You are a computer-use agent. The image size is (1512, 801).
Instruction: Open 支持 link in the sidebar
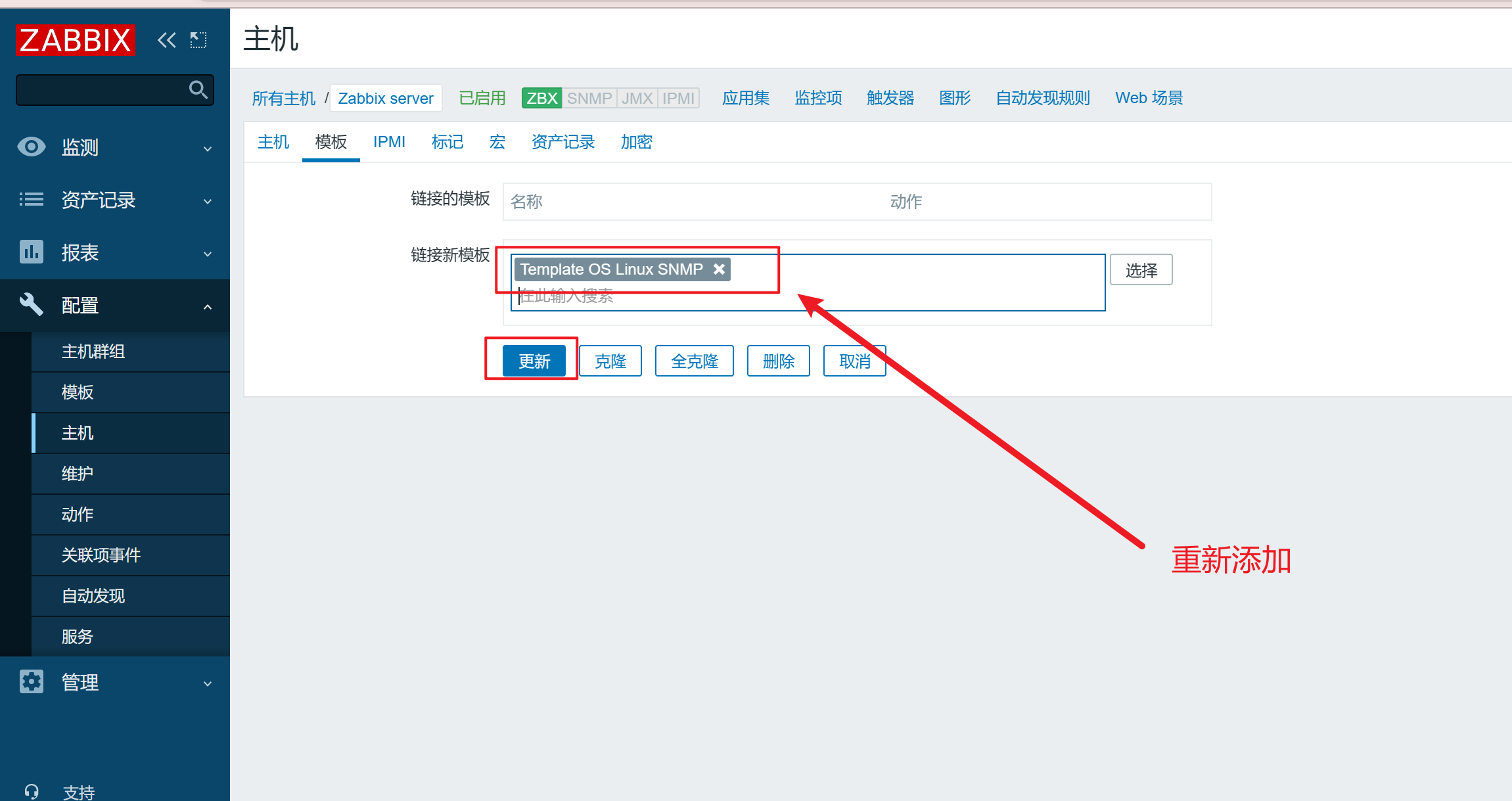pos(79,792)
